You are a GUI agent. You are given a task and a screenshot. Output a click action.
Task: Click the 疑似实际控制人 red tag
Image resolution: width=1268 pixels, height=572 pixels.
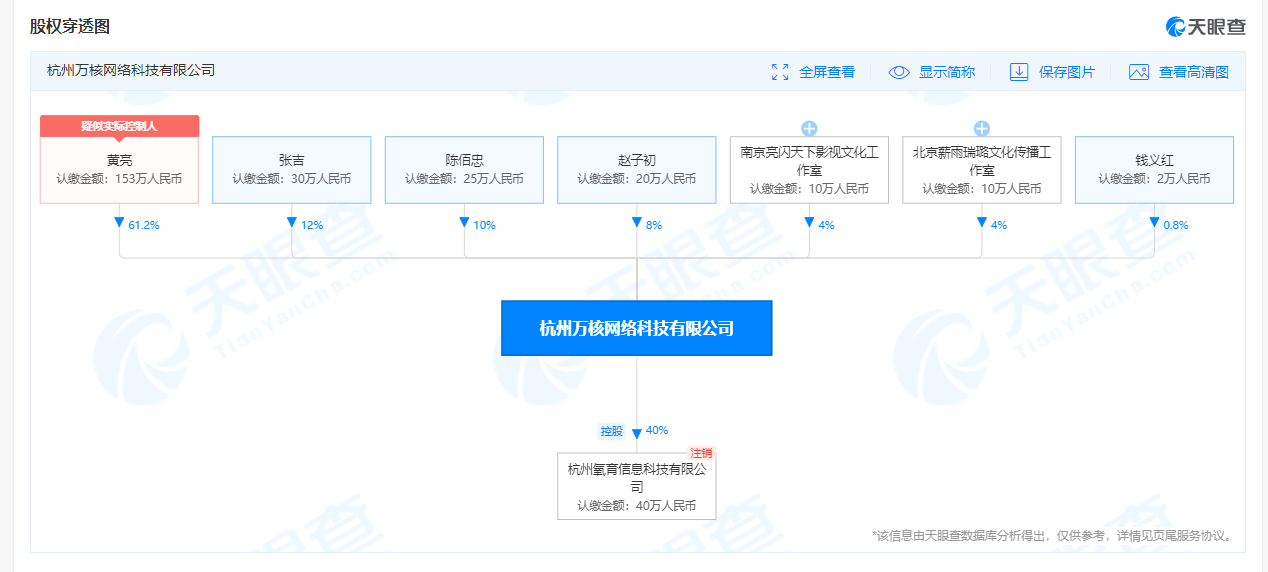tap(119, 126)
